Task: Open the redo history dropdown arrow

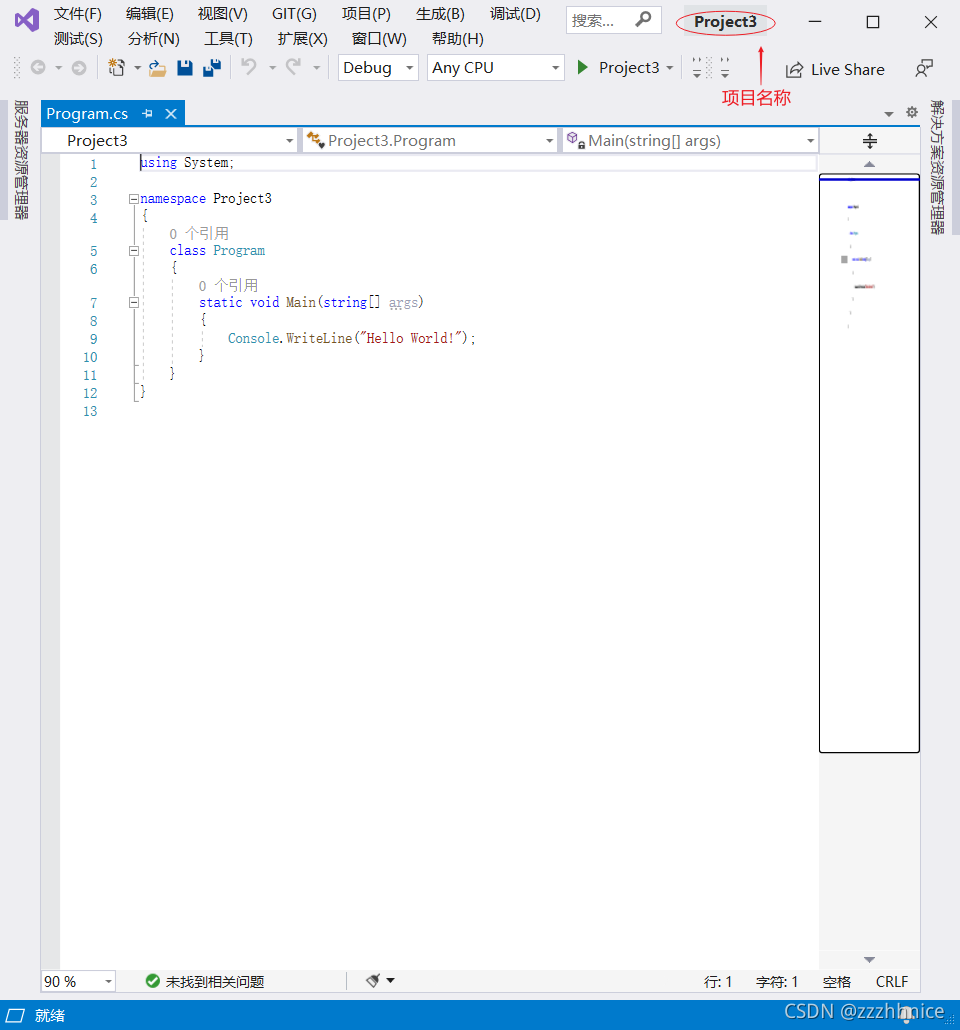Action: pos(316,68)
